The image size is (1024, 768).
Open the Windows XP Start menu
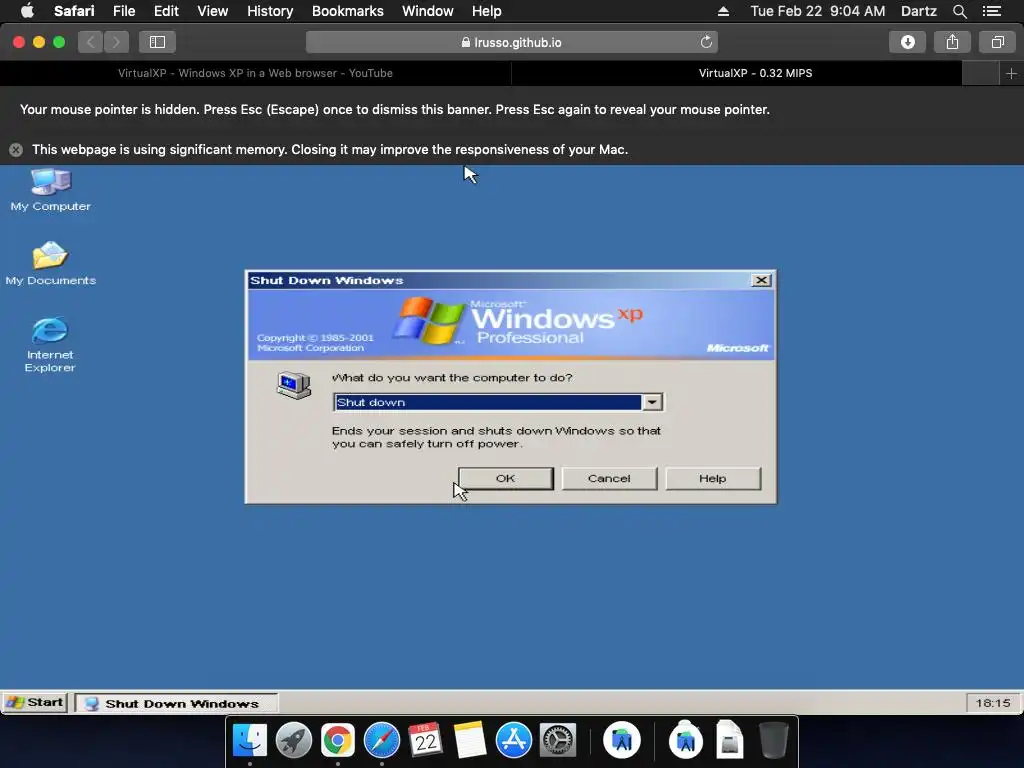click(35, 703)
